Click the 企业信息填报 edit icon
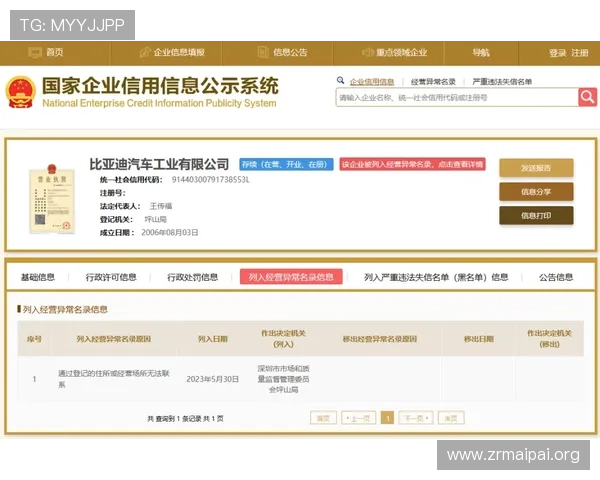Screen dimensions: 600x480 tap(145, 52)
